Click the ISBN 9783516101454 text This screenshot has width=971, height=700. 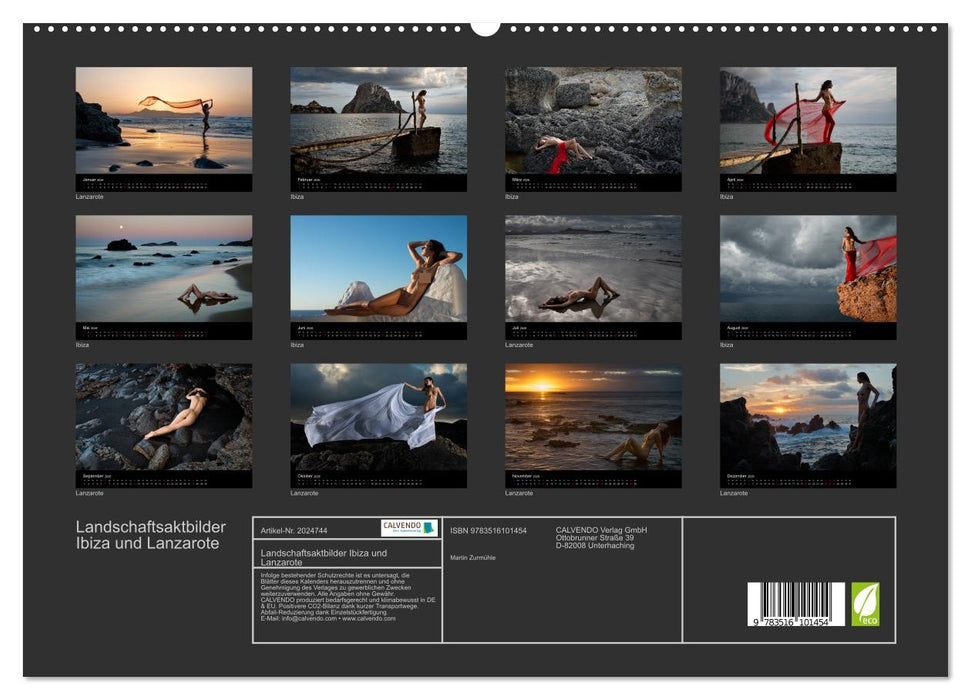coord(488,530)
